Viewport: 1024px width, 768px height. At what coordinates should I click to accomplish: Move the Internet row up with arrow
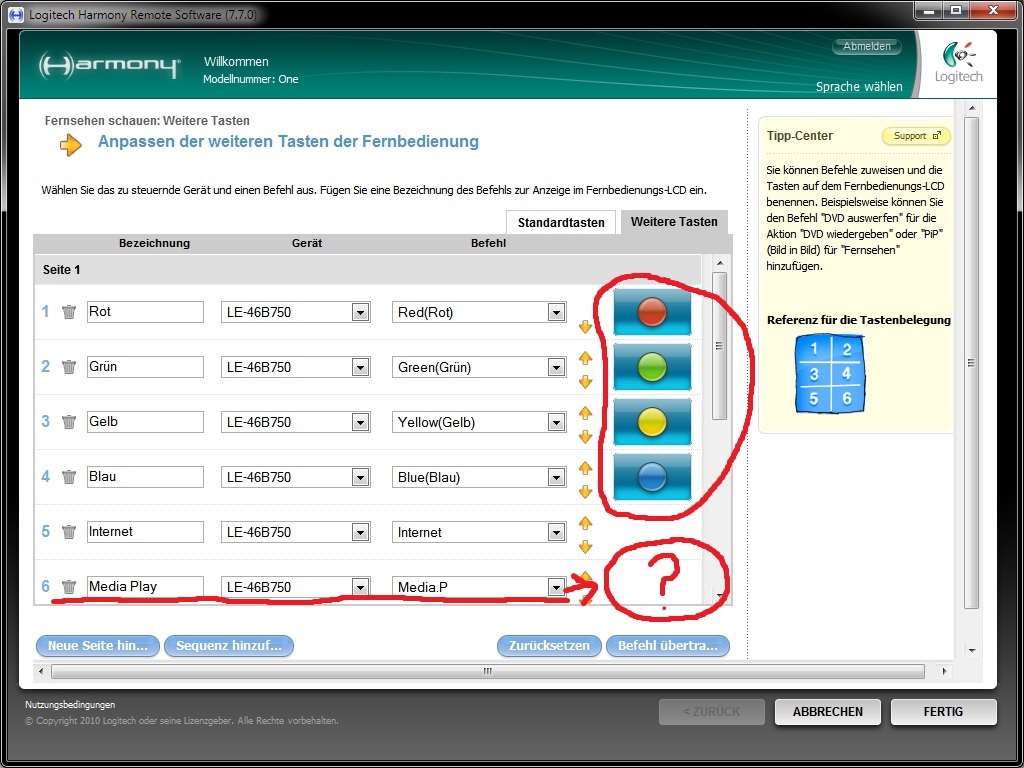tap(586, 522)
